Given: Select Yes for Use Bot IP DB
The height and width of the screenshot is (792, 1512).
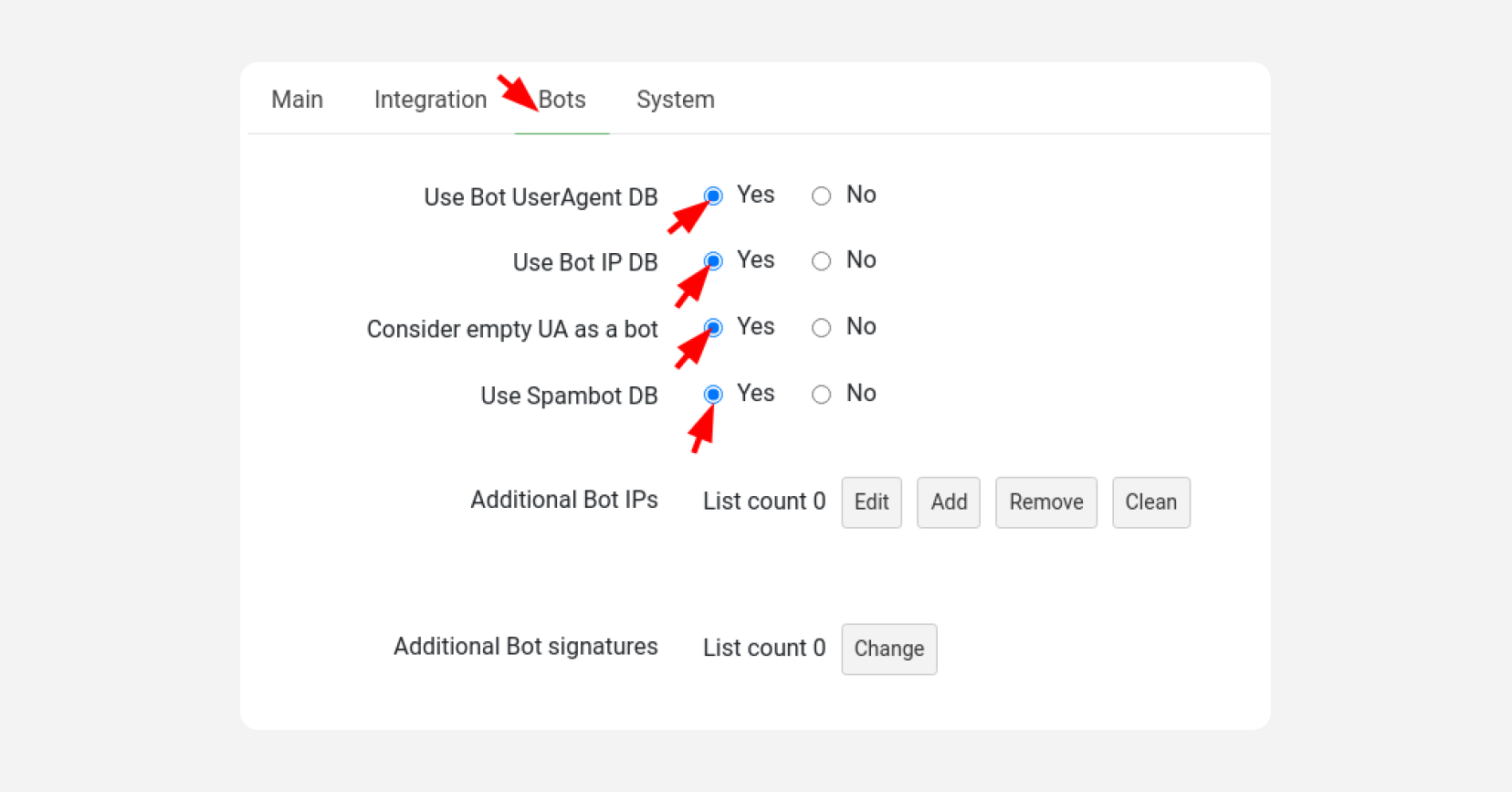Looking at the screenshot, I should [714, 261].
